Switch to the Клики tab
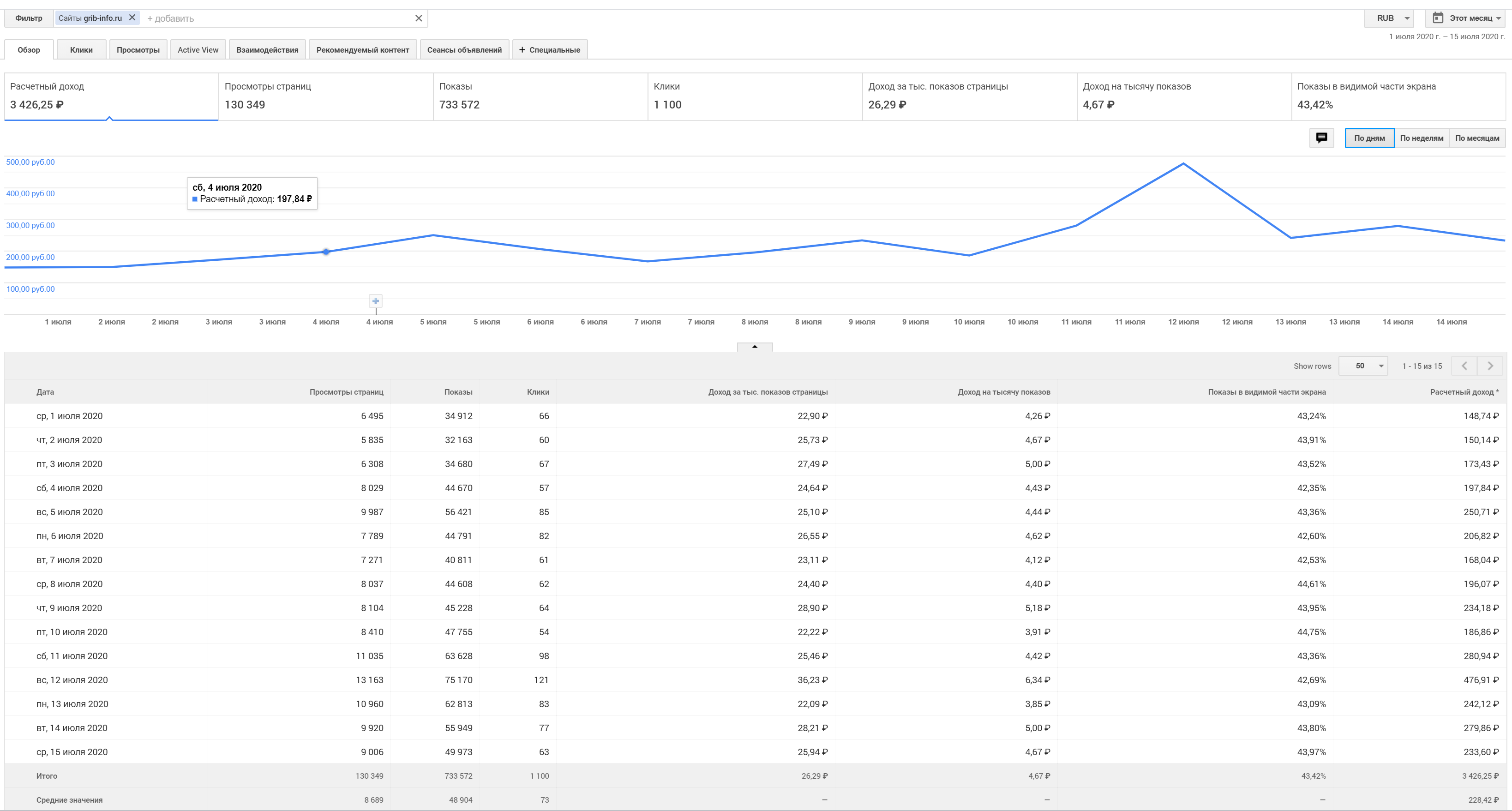 [81, 50]
